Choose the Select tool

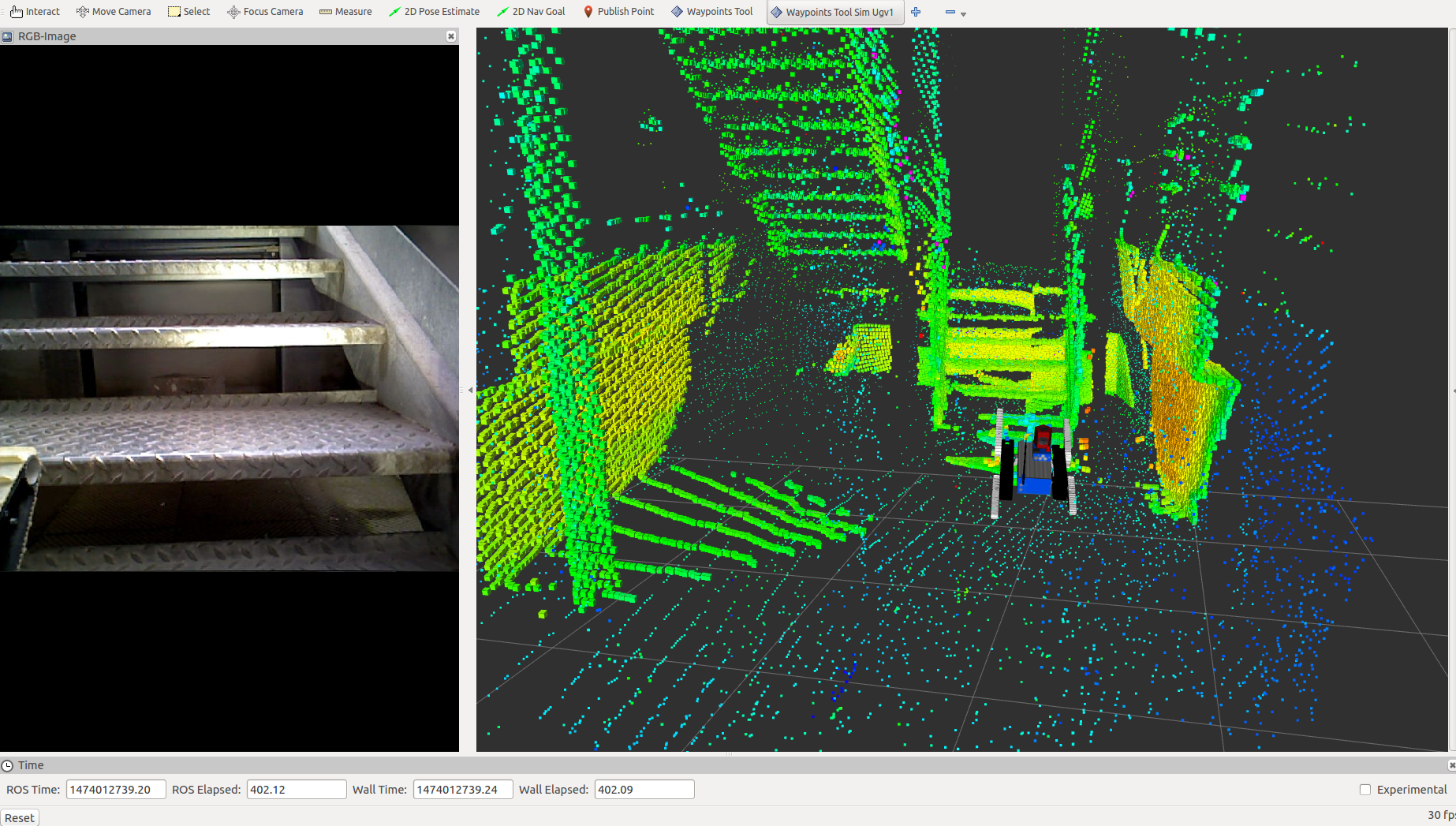pos(189,12)
